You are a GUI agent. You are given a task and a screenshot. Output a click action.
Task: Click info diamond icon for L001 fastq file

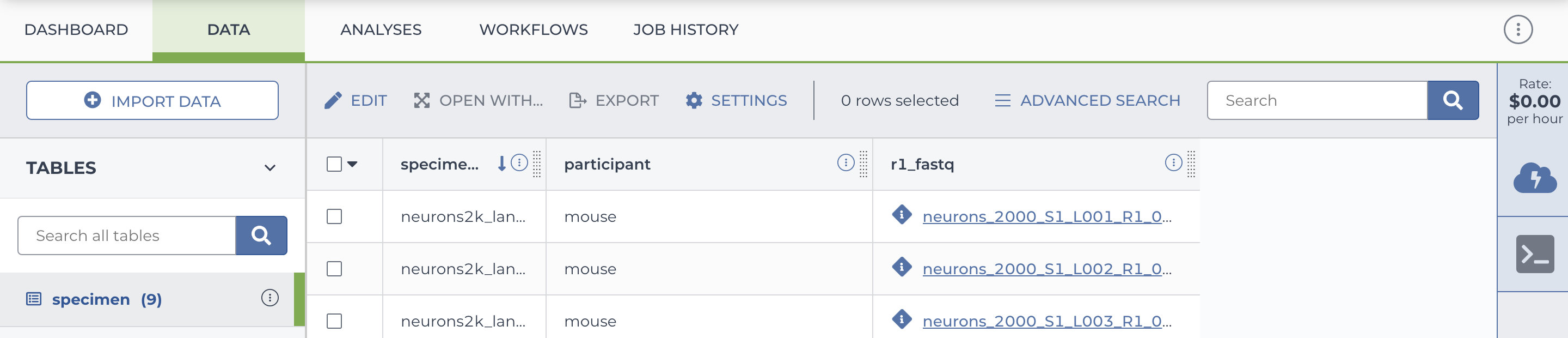coord(902,214)
